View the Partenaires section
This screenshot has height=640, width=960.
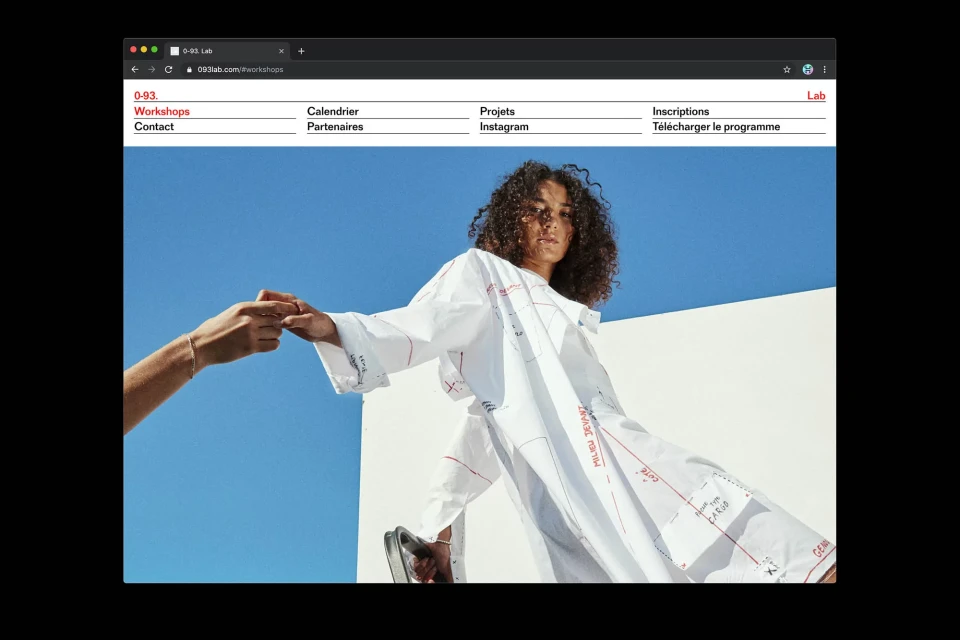click(336, 126)
